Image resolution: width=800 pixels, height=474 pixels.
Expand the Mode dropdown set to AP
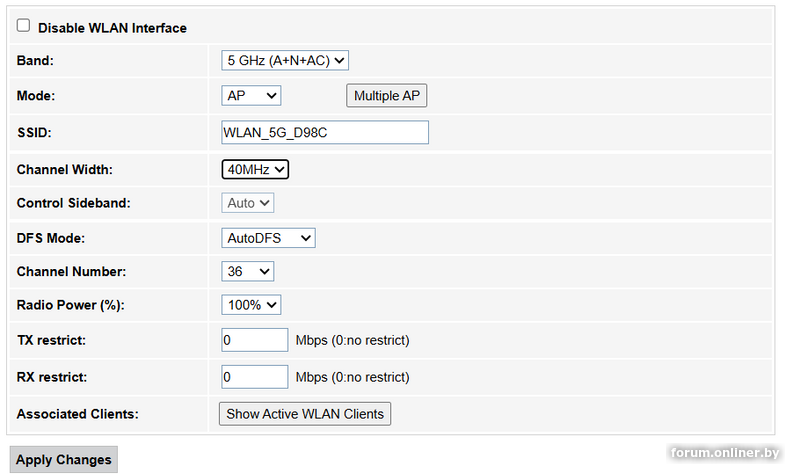[251, 95]
